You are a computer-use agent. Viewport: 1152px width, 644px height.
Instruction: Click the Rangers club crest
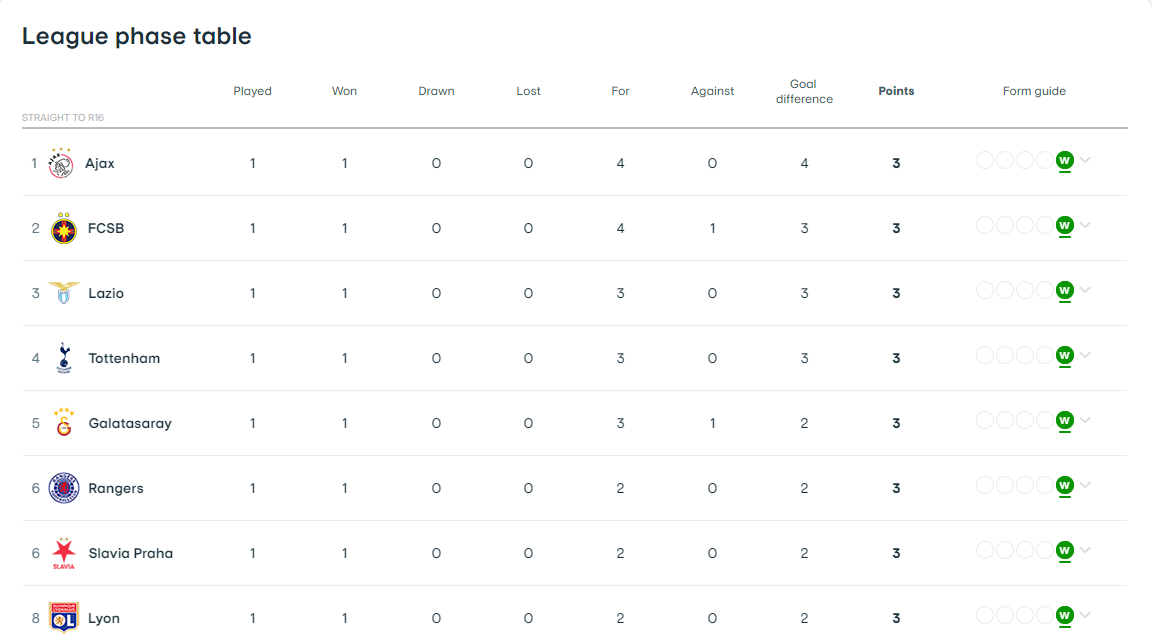pos(64,488)
